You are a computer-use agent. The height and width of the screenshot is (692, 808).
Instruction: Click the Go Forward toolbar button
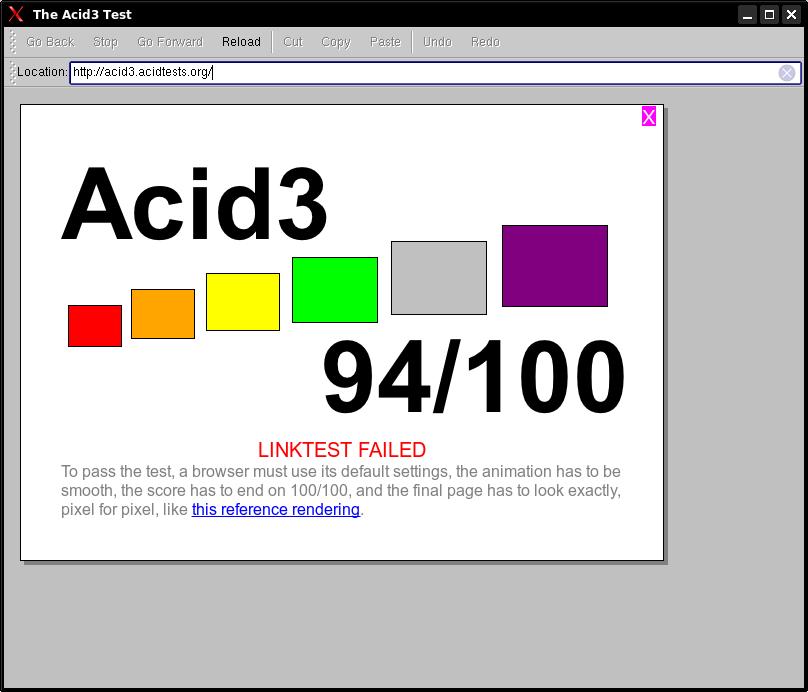(x=170, y=42)
